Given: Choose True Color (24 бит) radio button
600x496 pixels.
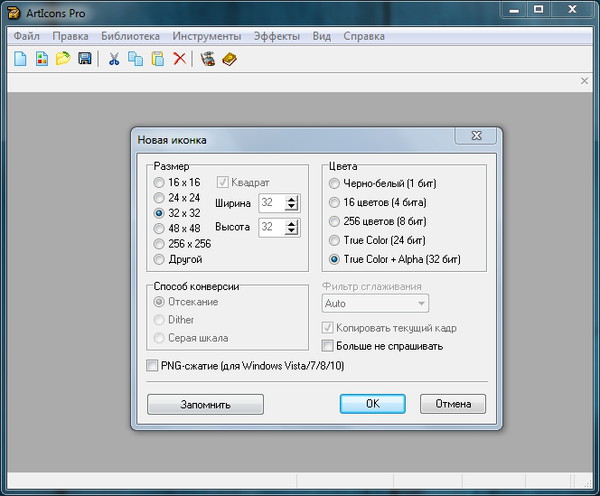Looking at the screenshot, I should pyautogui.click(x=334, y=241).
